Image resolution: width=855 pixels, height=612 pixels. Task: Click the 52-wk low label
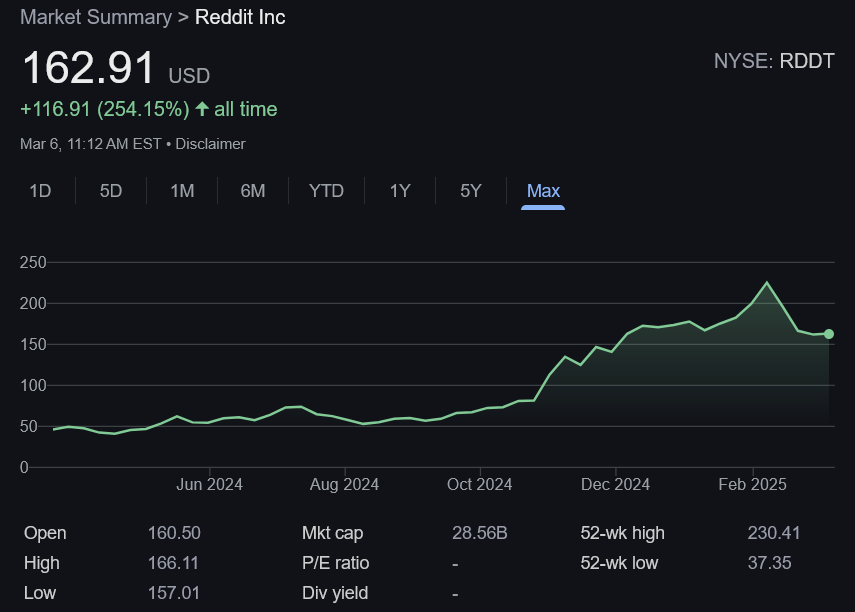pos(619,563)
